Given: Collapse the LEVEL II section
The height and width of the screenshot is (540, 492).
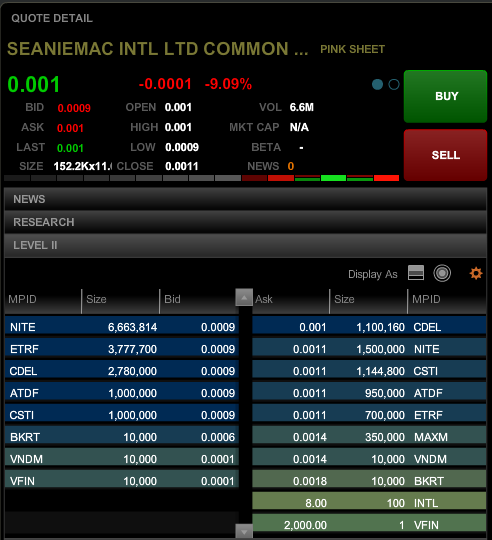Looking at the screenshot, I should (245, 245).
